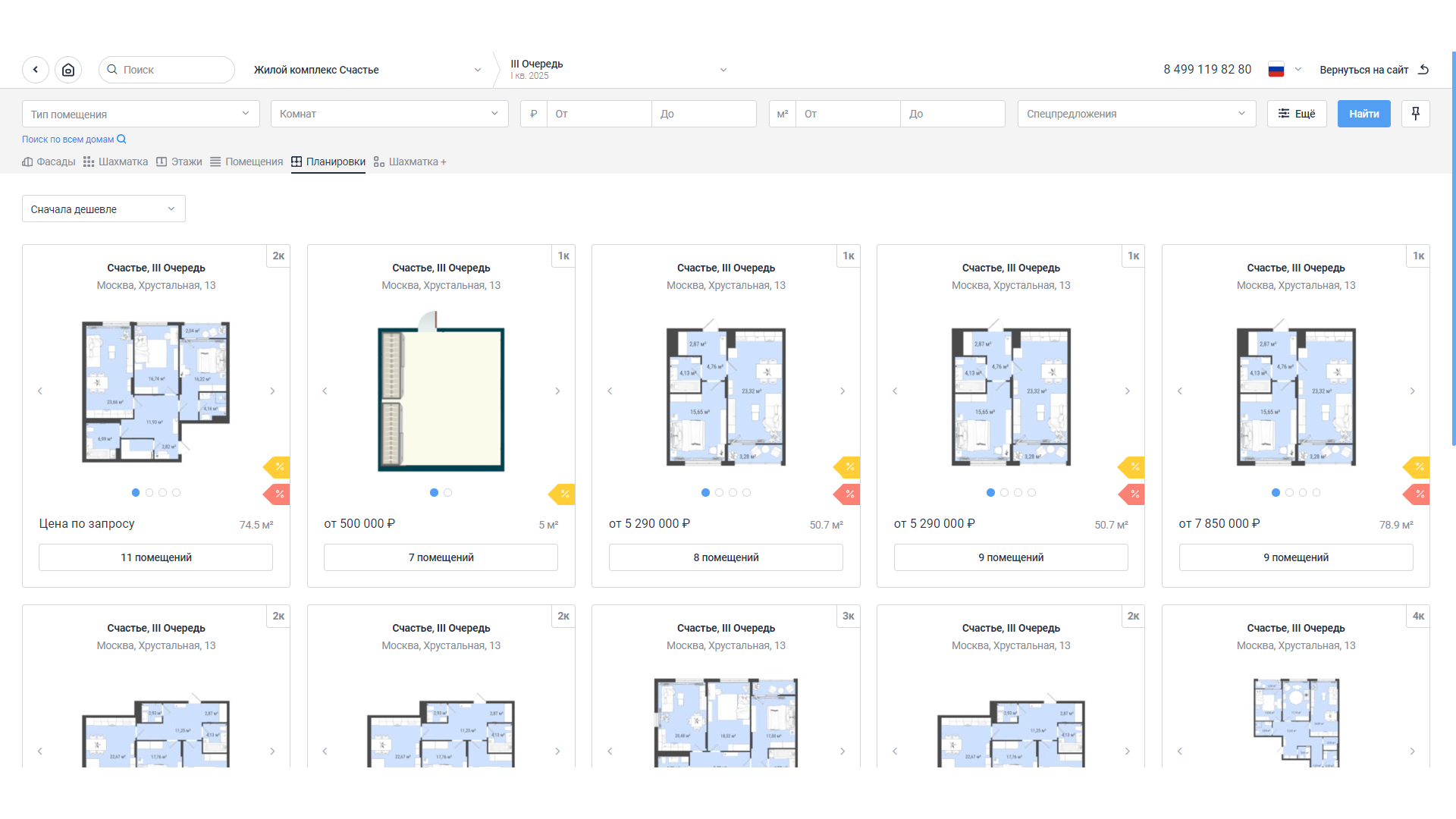Show previous image on 3к layout card
Screen dimensions: 1456x819
click(610, 752)
